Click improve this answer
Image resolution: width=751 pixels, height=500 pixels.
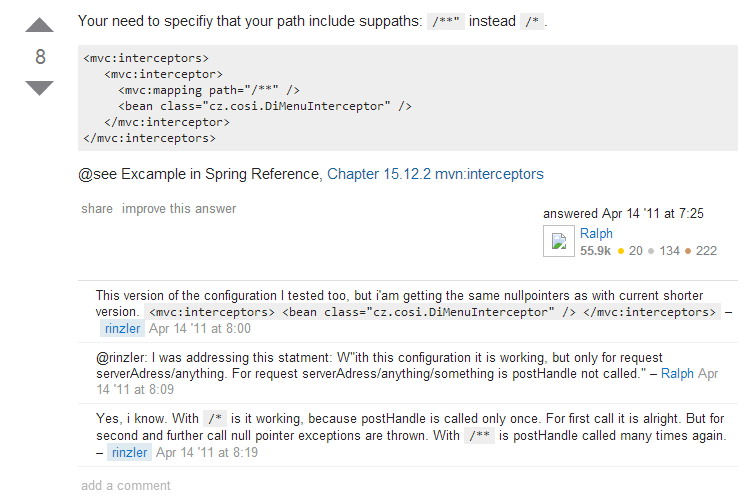[179, 209]
